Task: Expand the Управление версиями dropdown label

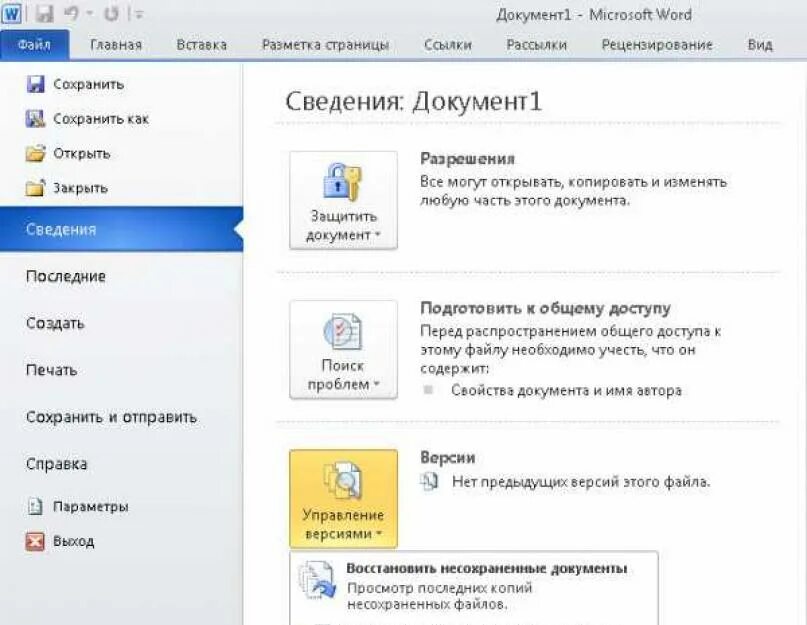Action: (343, 524)
